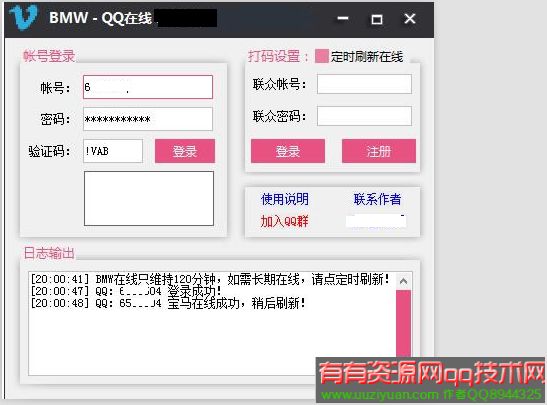Image resolution: width=547 pixels, height=405 pixels.
Task: Click the 联众密码 input field
Action: coord(364,116)
